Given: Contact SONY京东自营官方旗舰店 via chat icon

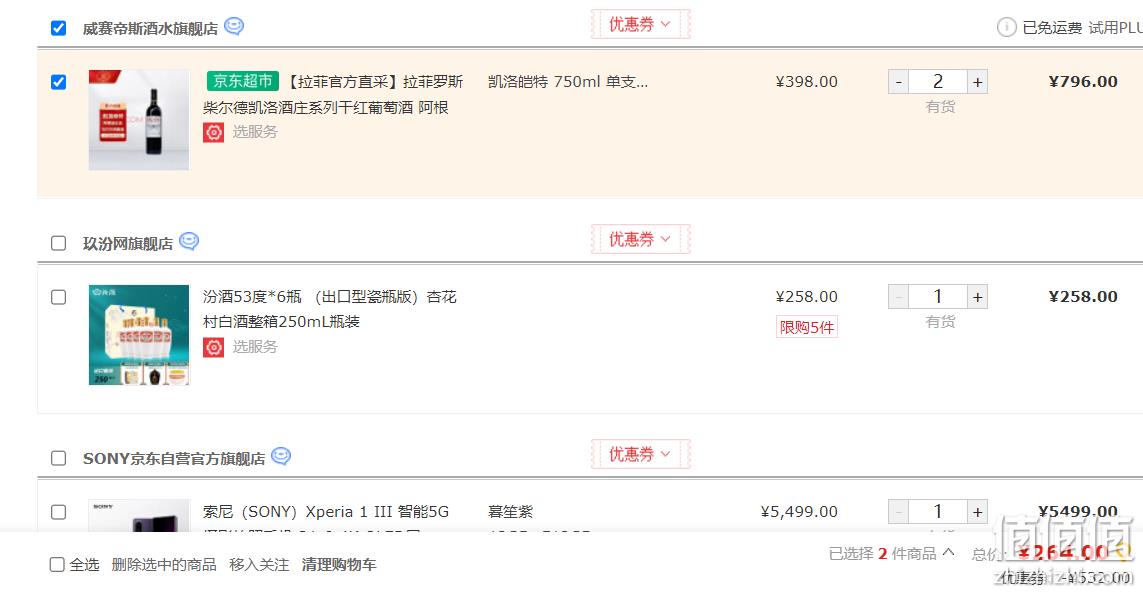Looking at the screenshot, I should coord(281,456).
